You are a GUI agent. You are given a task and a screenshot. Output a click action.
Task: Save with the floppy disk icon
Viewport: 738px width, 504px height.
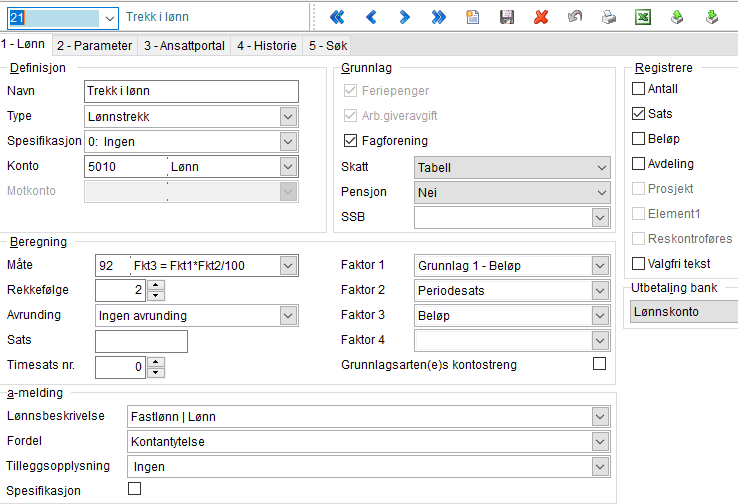[x=507, y=17]
